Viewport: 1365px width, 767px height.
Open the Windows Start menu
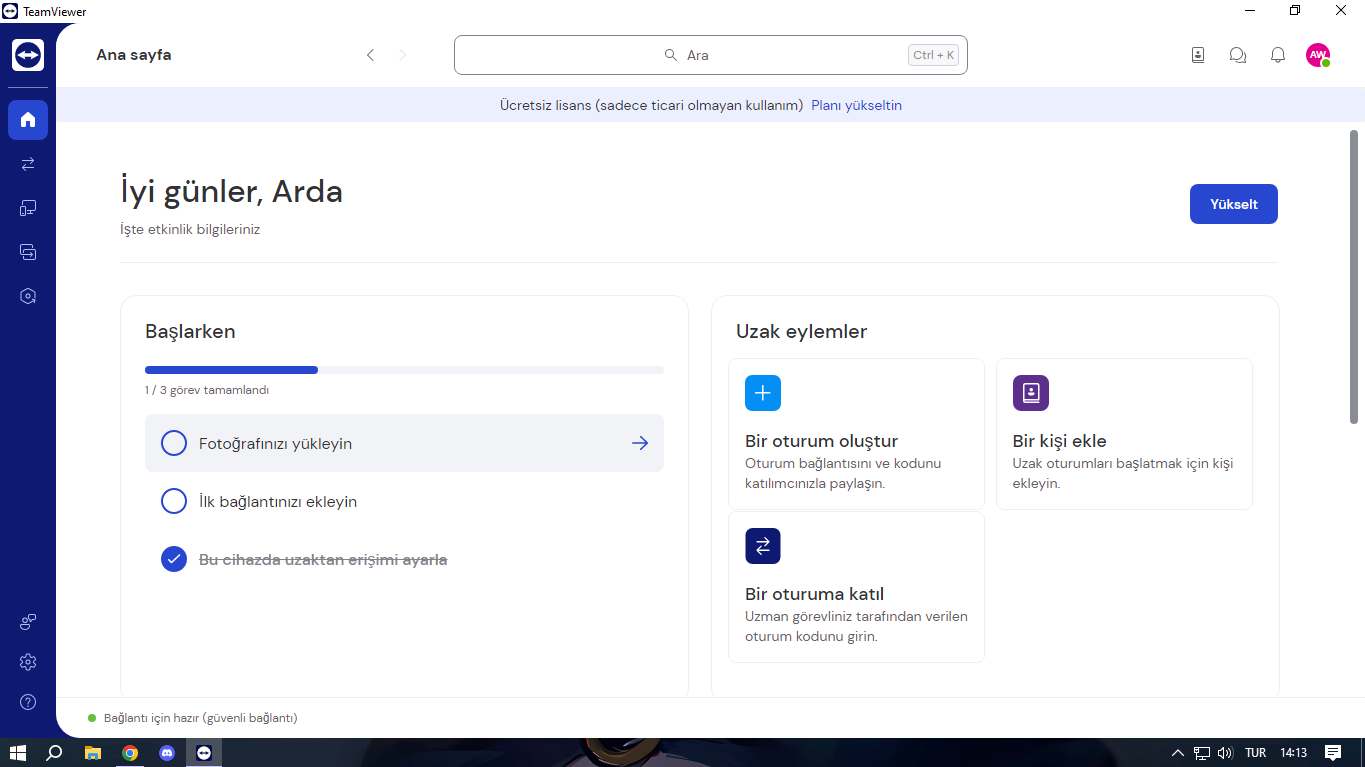pos(18,753)
